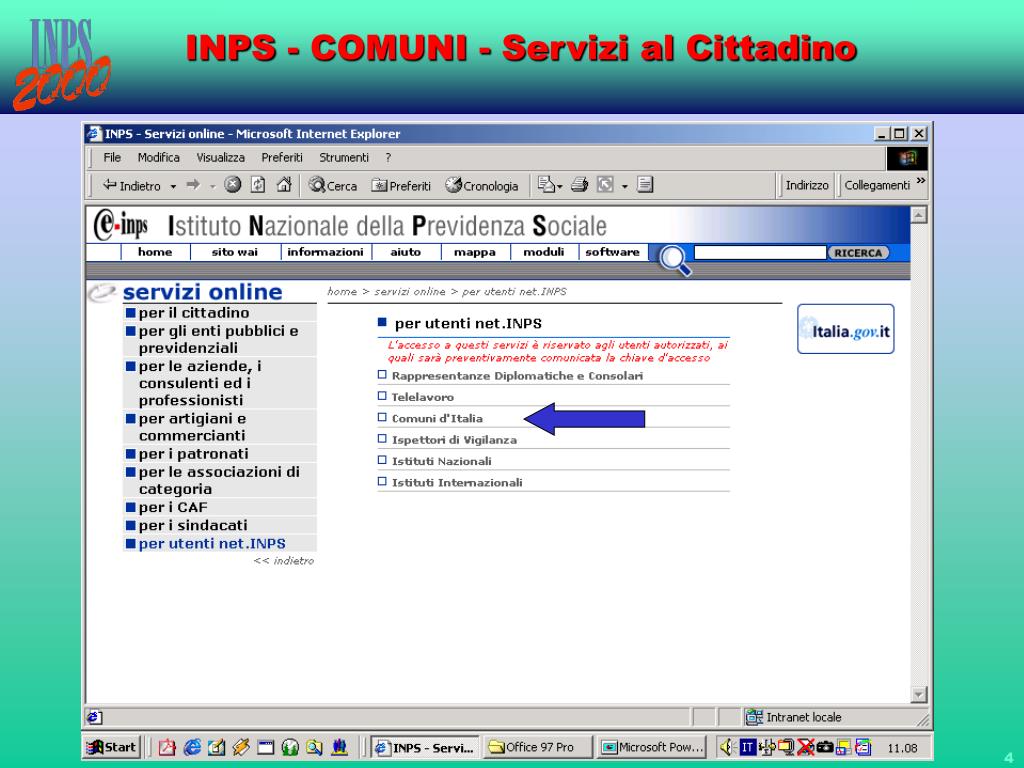Stop loading with the Stop icon
This screenshot has width=1024, height=768.
(232, 185)
